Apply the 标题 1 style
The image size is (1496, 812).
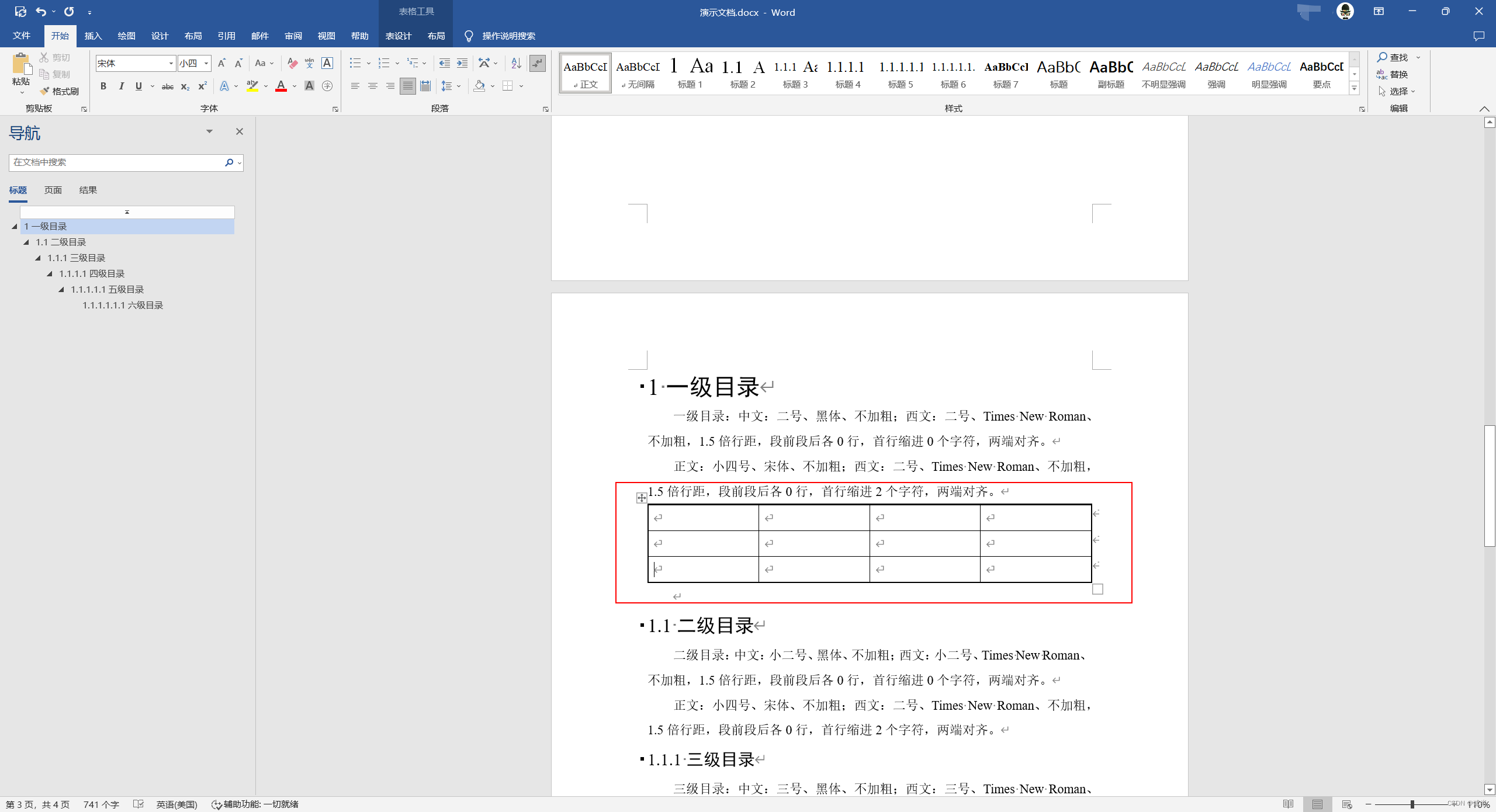coord(690,73)
